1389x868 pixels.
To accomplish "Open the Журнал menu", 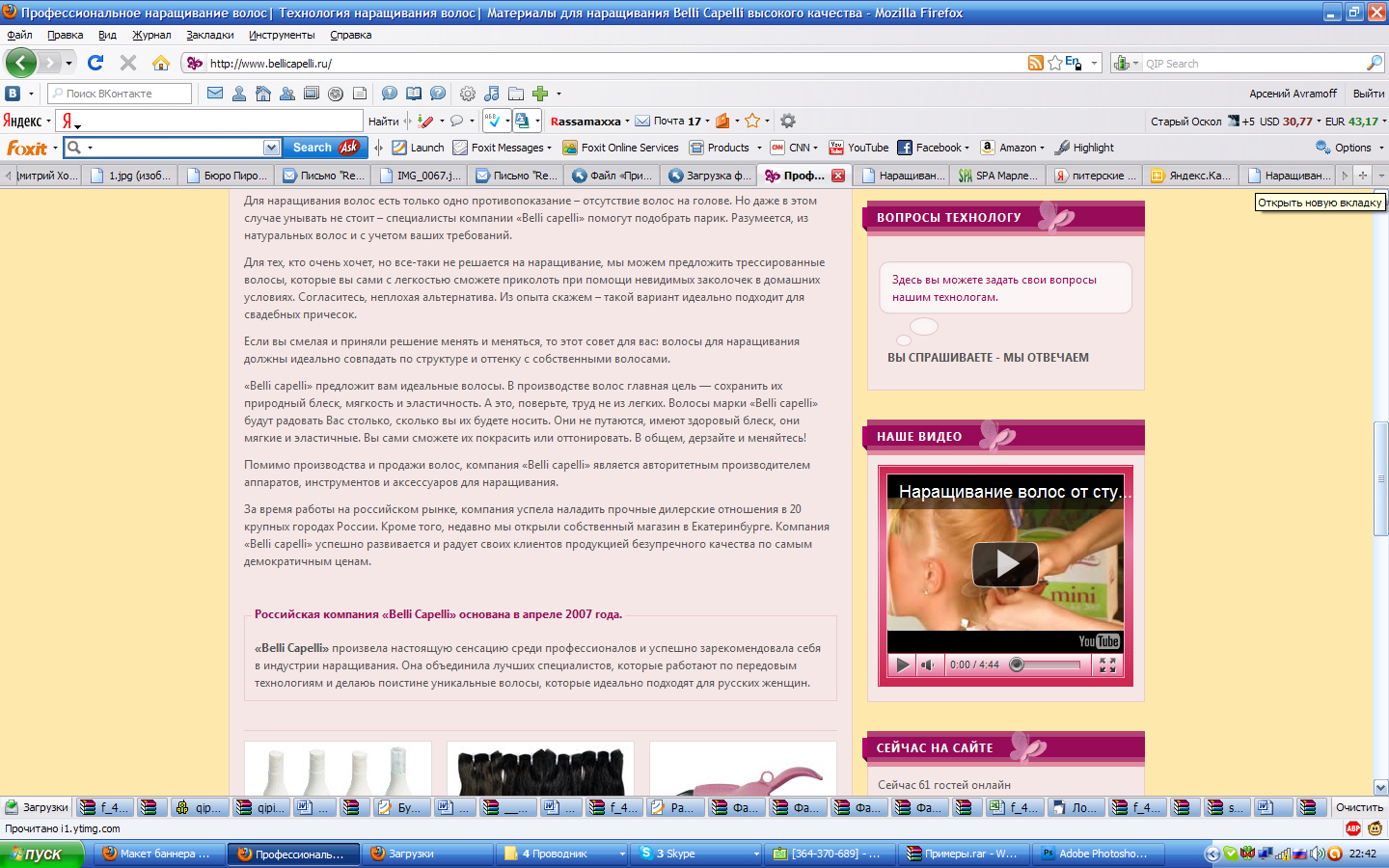I will (151, 35).
